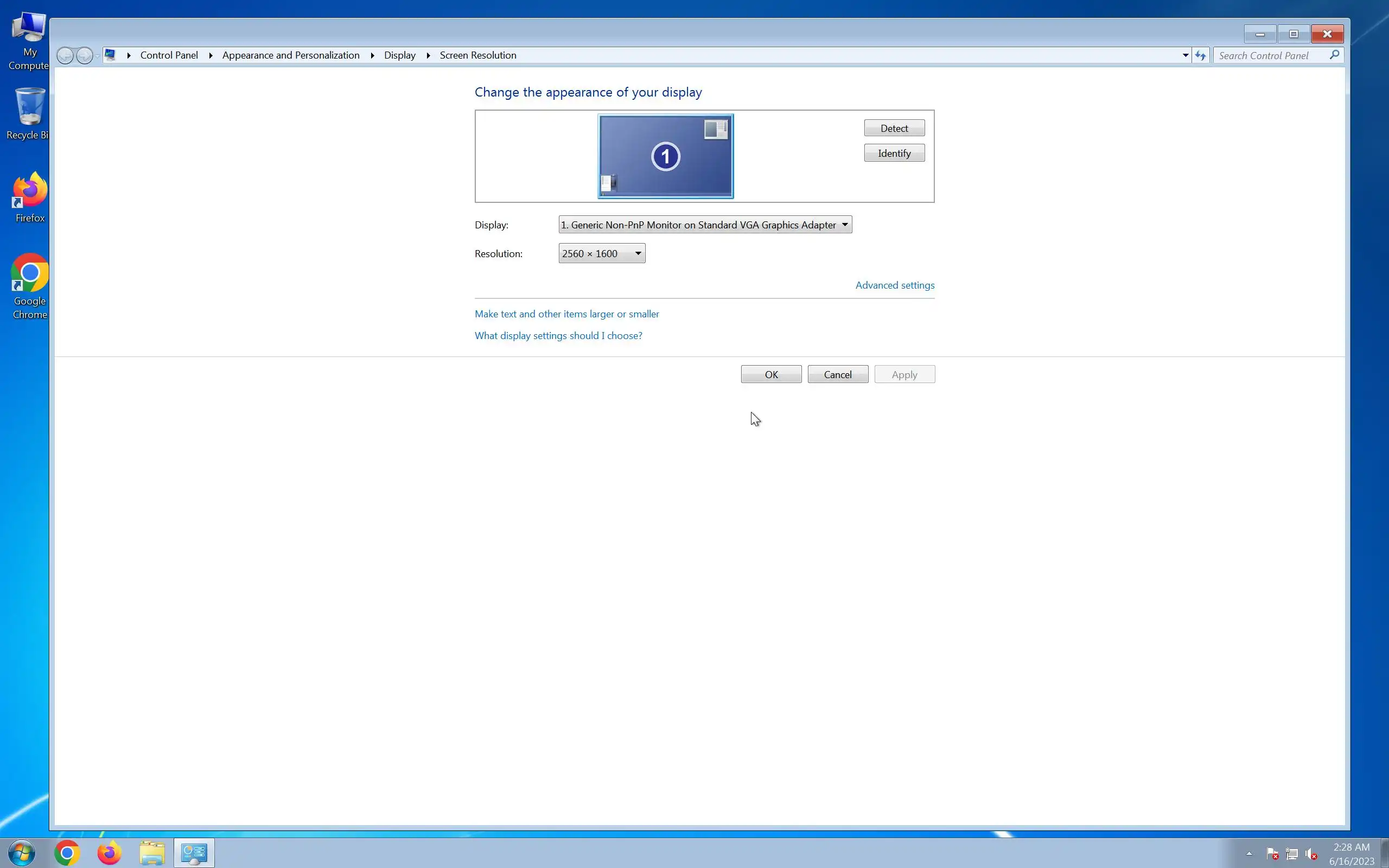The width and height of the screenshot is (1389, 868).
Task: Launch Chrome from the taskbar
Action: point(67,853)
